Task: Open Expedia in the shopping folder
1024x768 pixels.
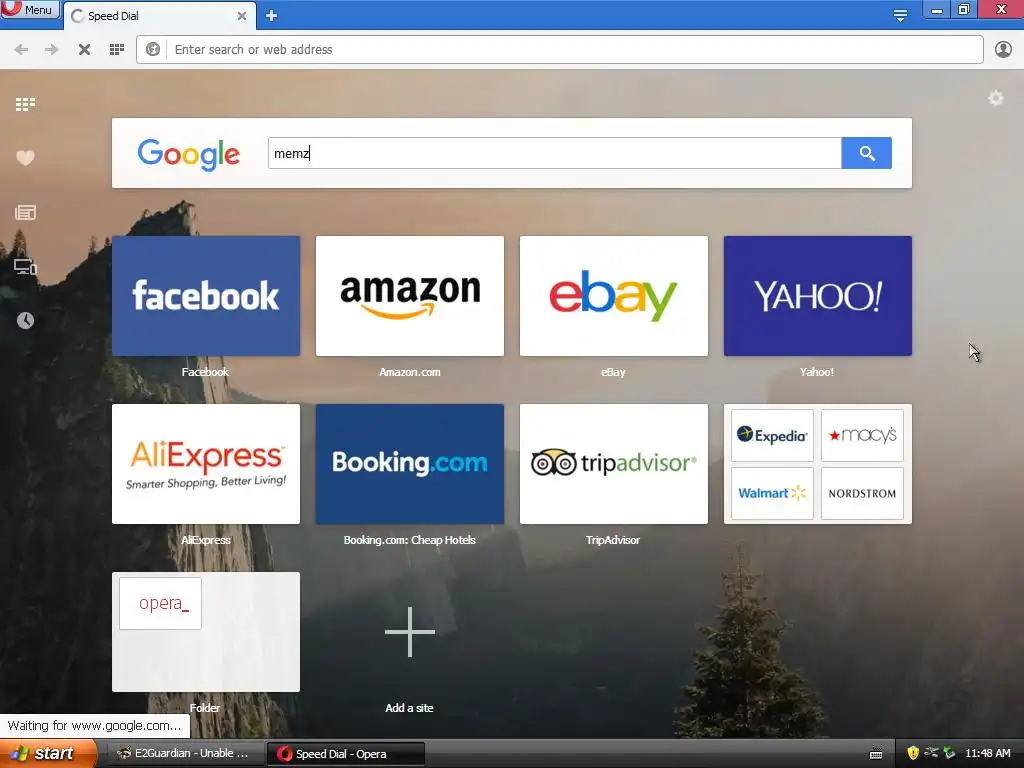Action: pos(772,436)
